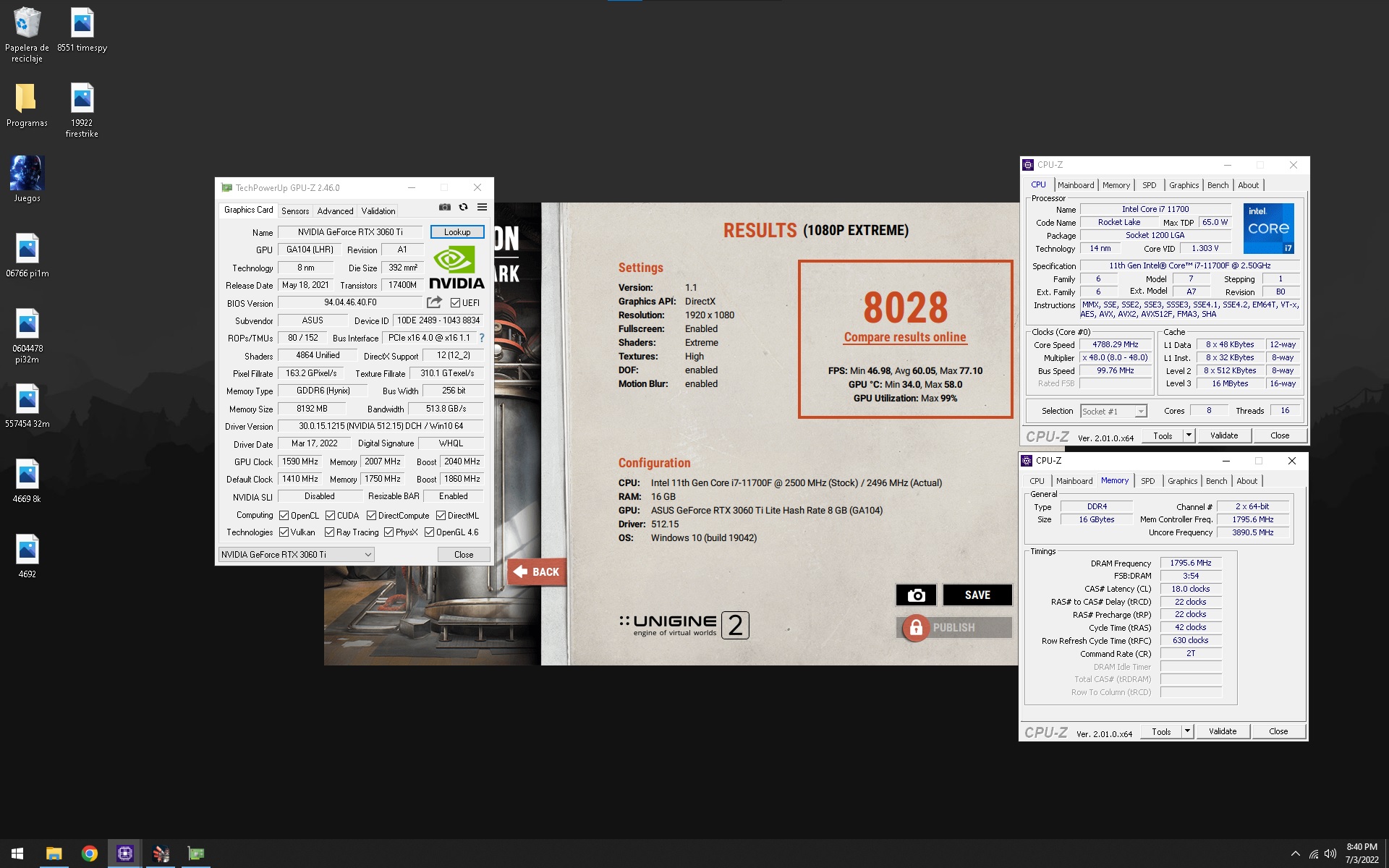Open Graphics tab in lower CPU-Z window
Image resolution: width=1389 pixels, height=868 pixels.
pyautogui.click(x=1182, y=481)
